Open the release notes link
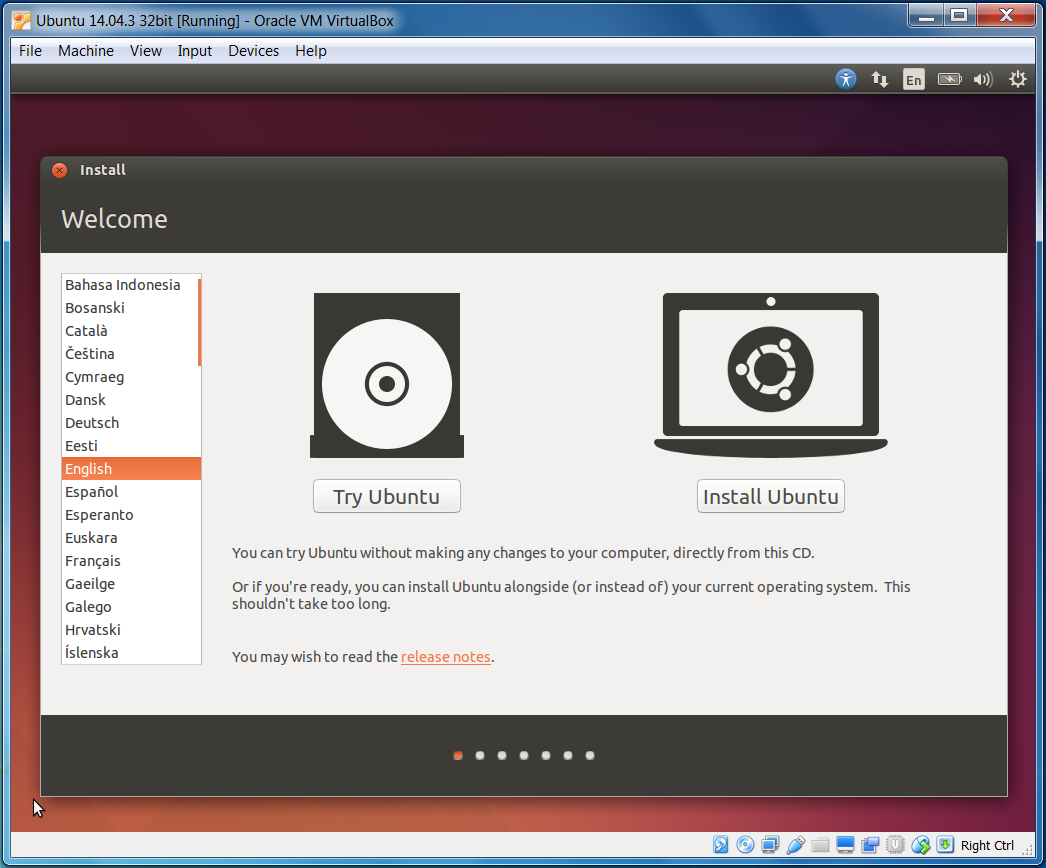1046x868 pixels. click(x=445, y=657)
